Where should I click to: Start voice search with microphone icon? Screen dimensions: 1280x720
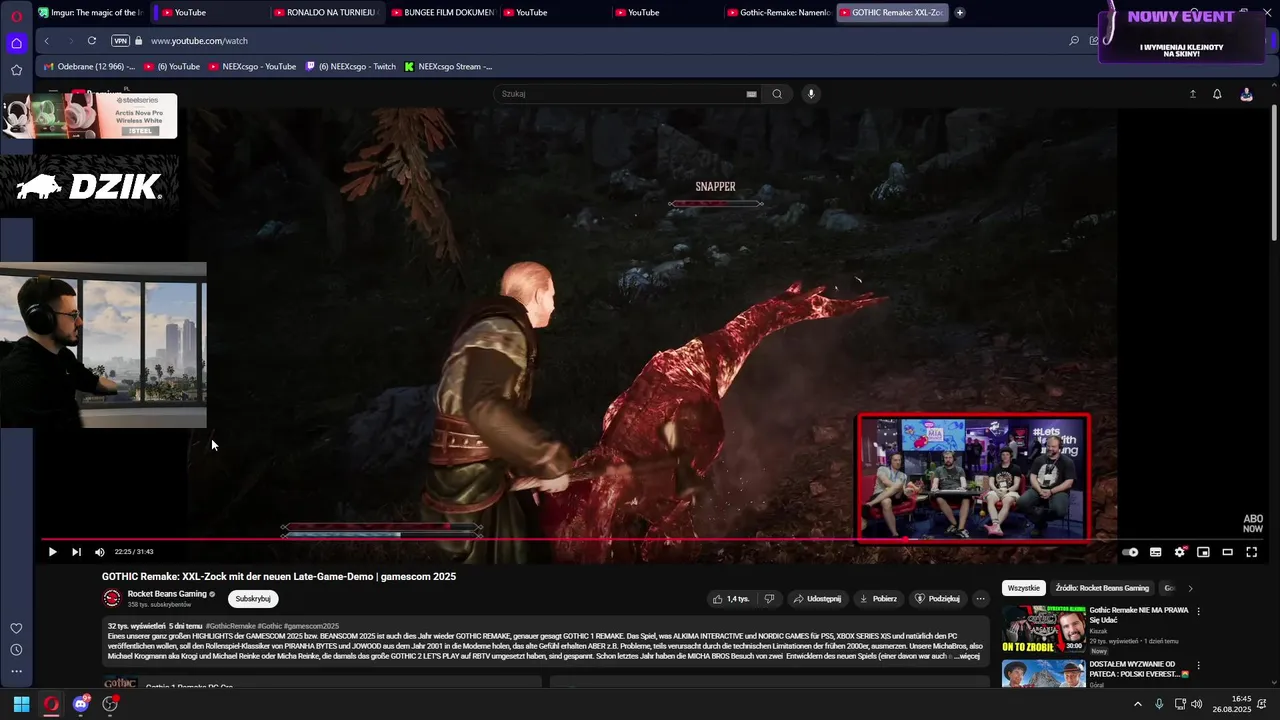coord(811,94)
